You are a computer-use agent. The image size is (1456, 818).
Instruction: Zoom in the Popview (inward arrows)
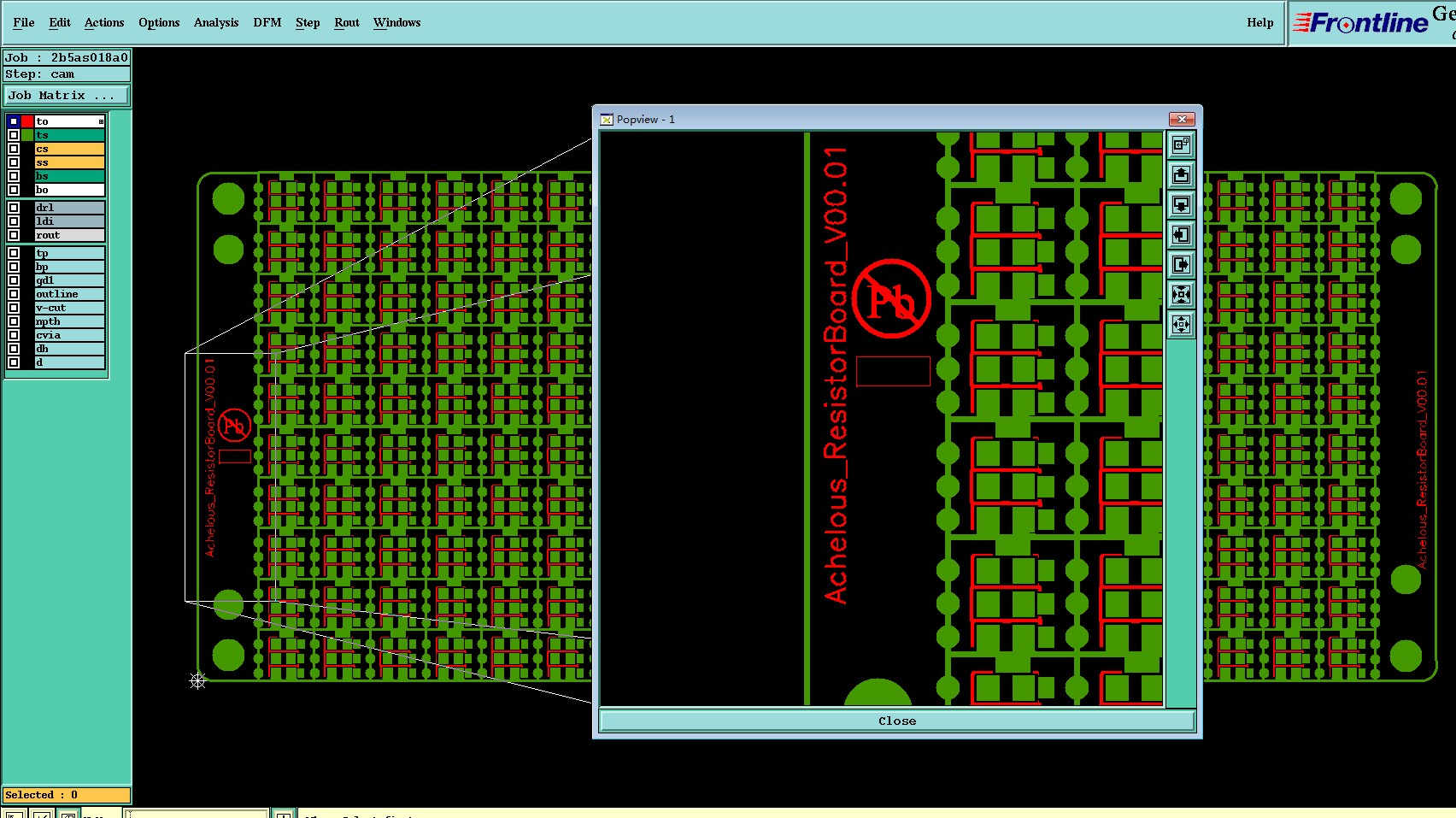1181,295
